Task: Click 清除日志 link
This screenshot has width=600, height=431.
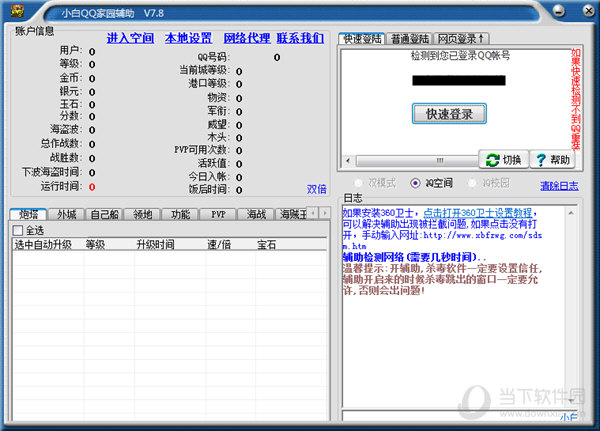Action: tap(559, 186)
